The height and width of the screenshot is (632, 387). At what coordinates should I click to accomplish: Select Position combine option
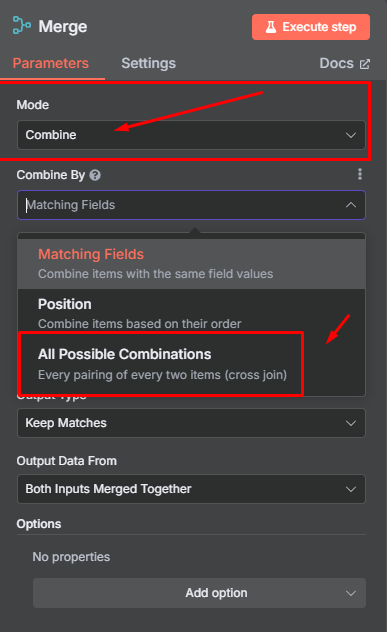191,313
